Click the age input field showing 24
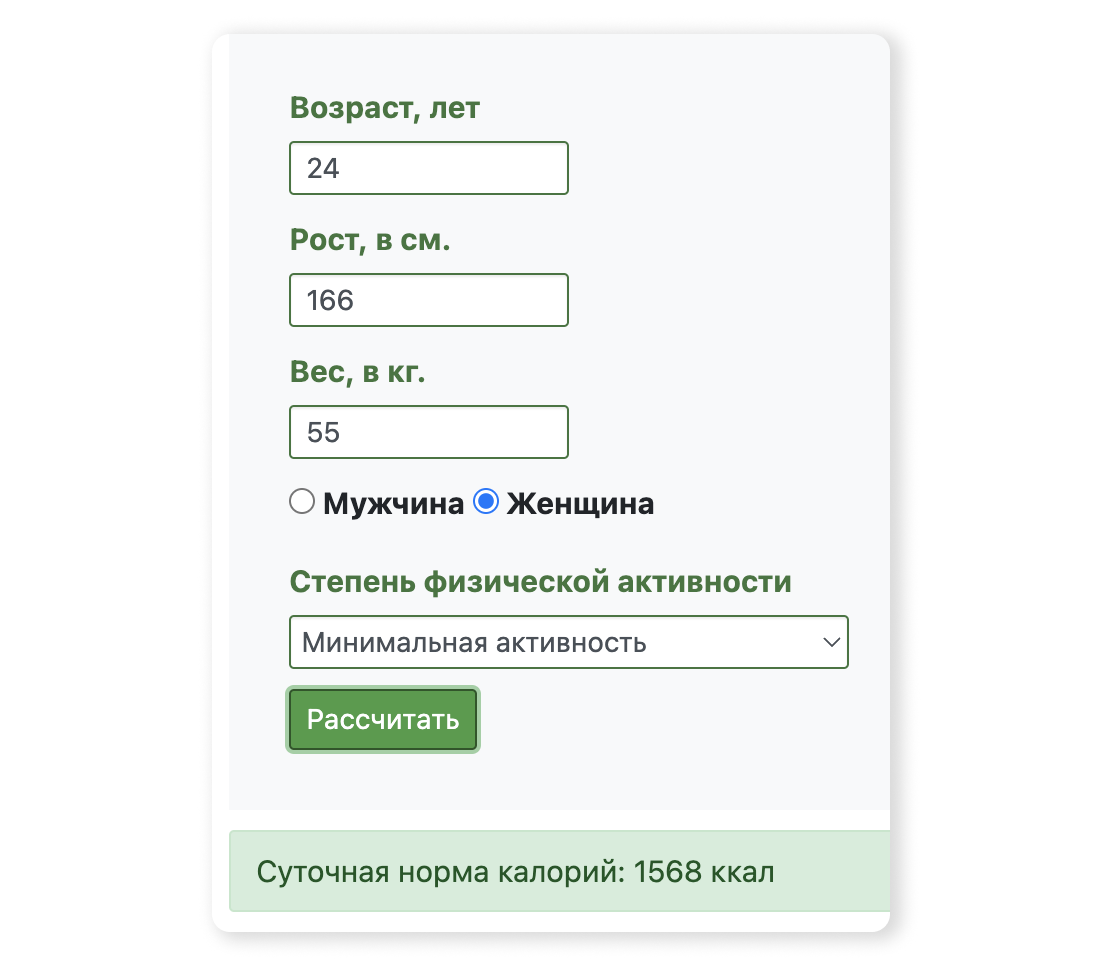The width and height of the screenshot is (1102, 966). pyautogui.click(x=428, y=168)
